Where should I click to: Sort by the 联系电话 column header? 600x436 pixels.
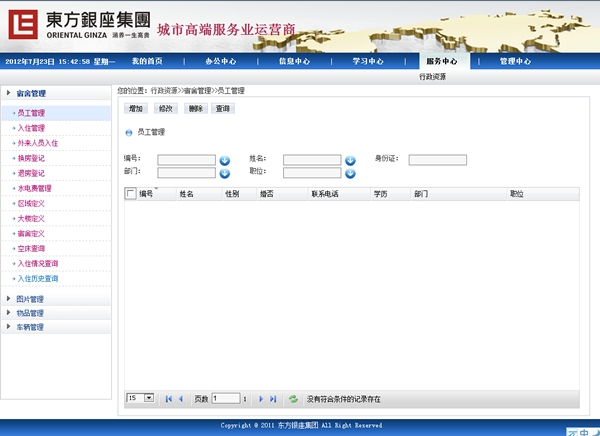click(x=340, y=194)
